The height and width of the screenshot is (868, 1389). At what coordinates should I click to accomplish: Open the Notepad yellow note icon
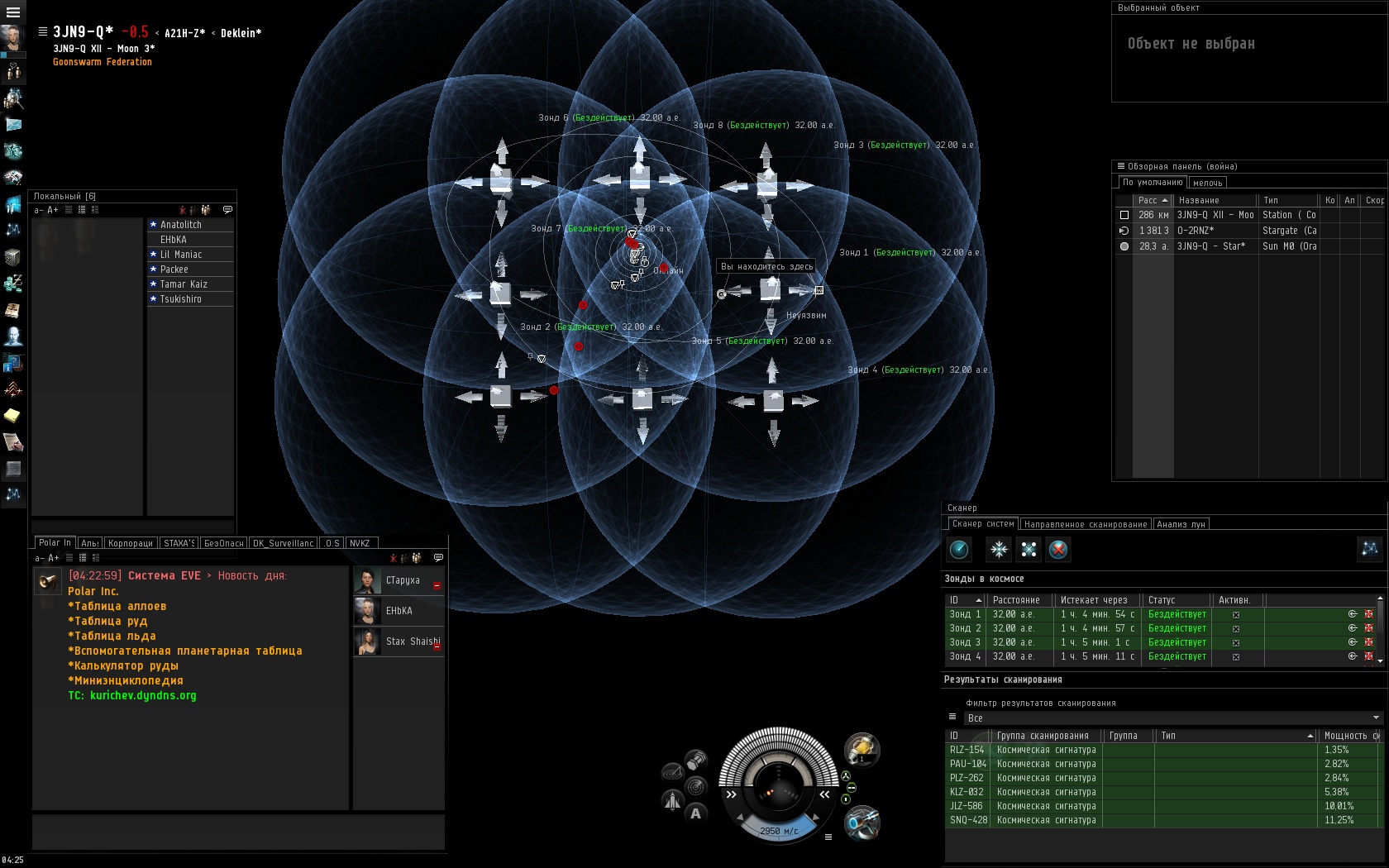click(x=13, y=415)
